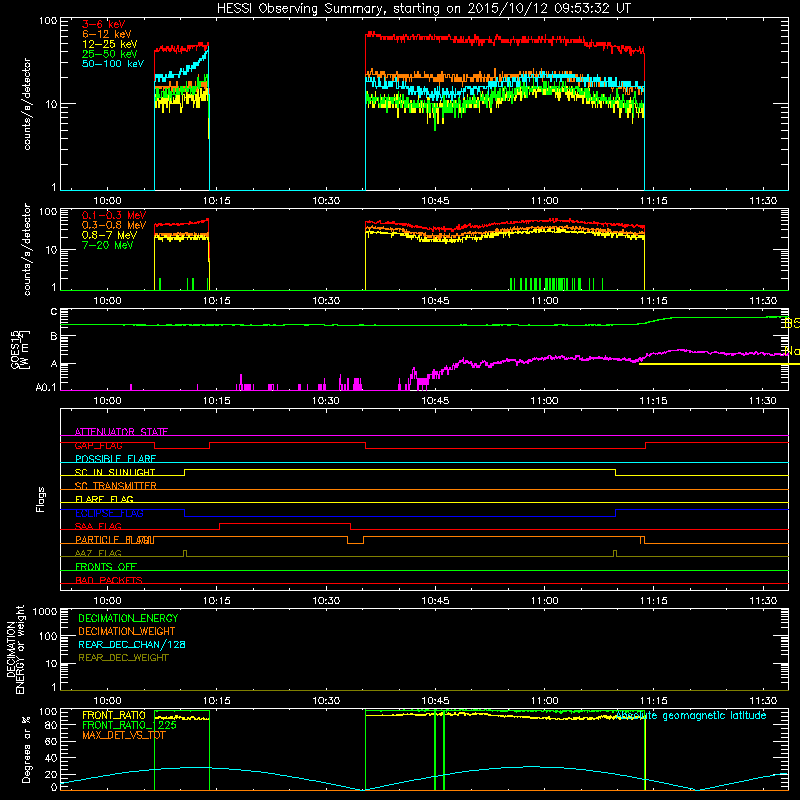Click the PARTICLE_FLAG label
The width and height of the screenshot is (800, 800).
pos(114,540)
